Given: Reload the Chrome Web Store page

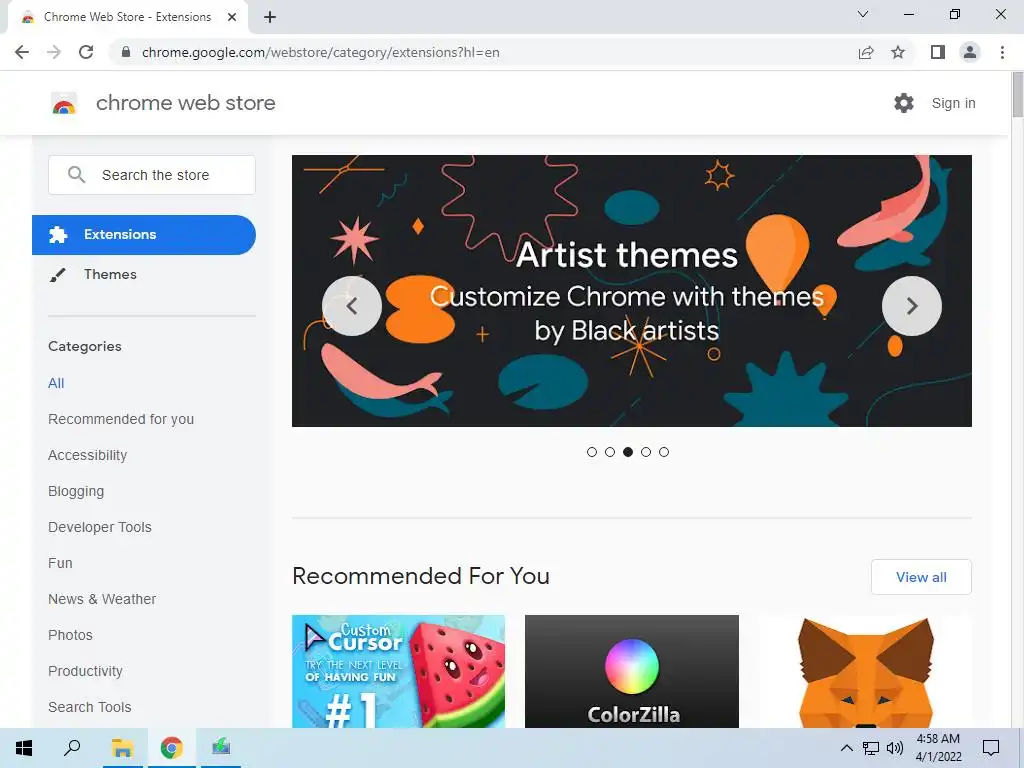Looking at the screenshot, I should [86, 52].
